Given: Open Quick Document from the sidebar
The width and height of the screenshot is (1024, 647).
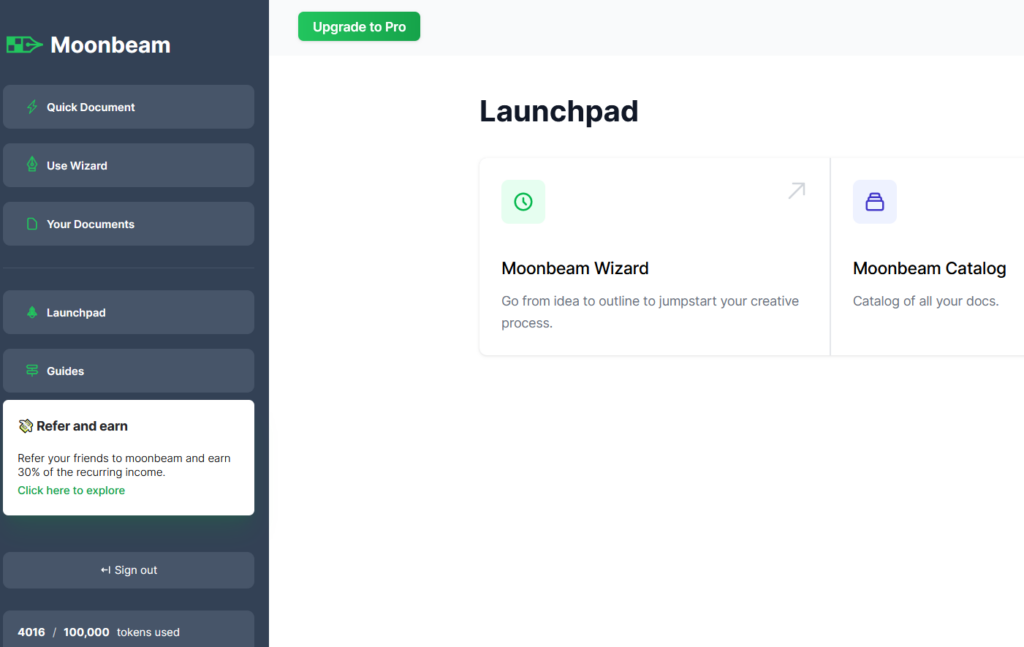Looking at the screenshot, I should point(129,107).
